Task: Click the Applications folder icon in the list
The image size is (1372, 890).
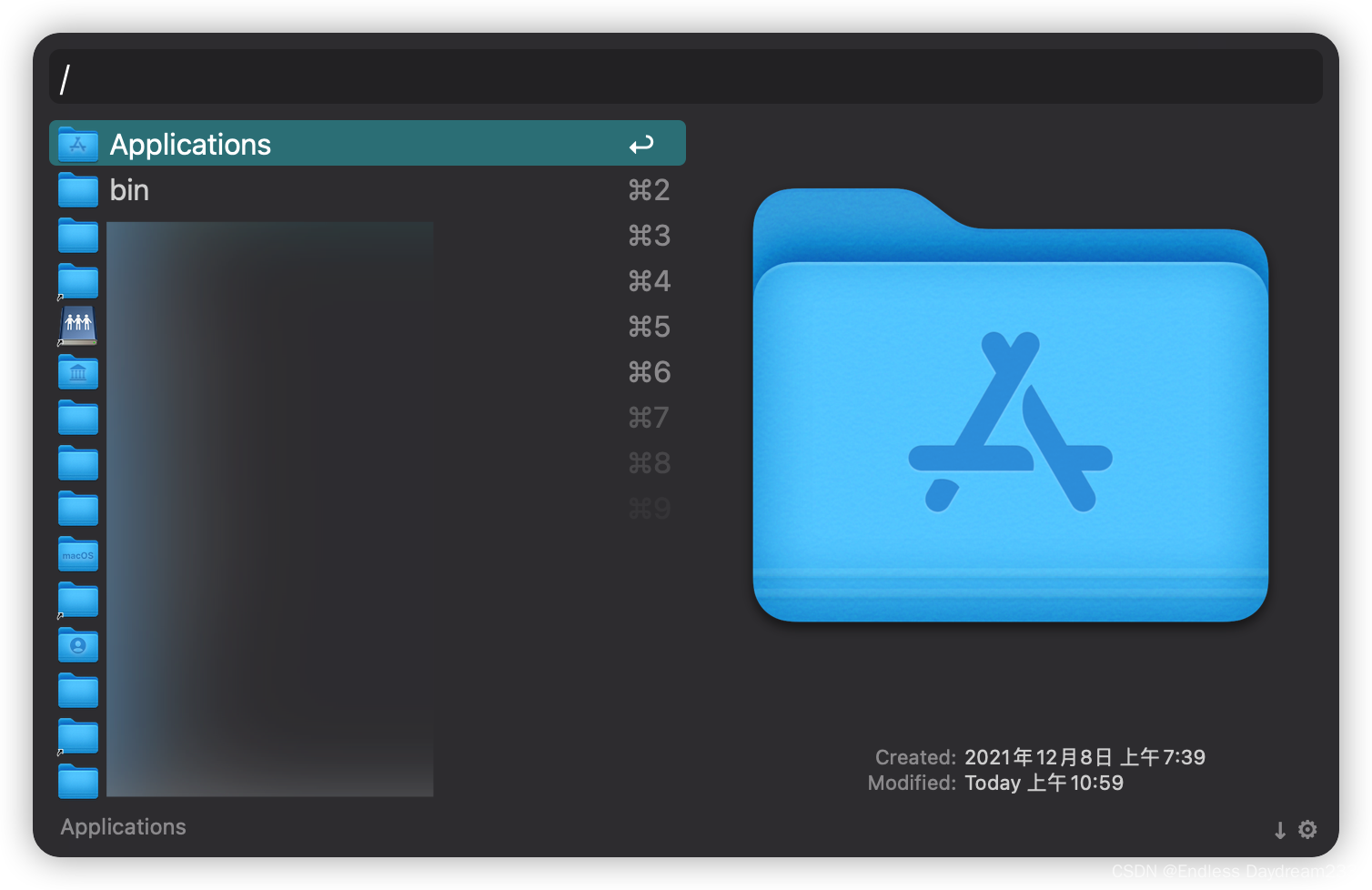Action: coord(78,144)
